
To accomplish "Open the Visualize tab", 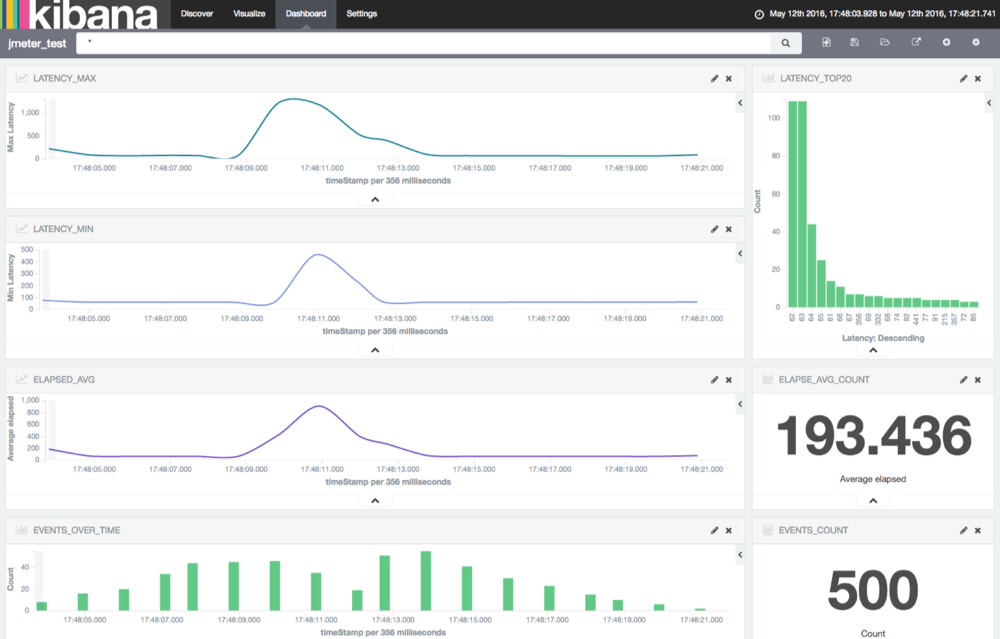I will point(249,13).
